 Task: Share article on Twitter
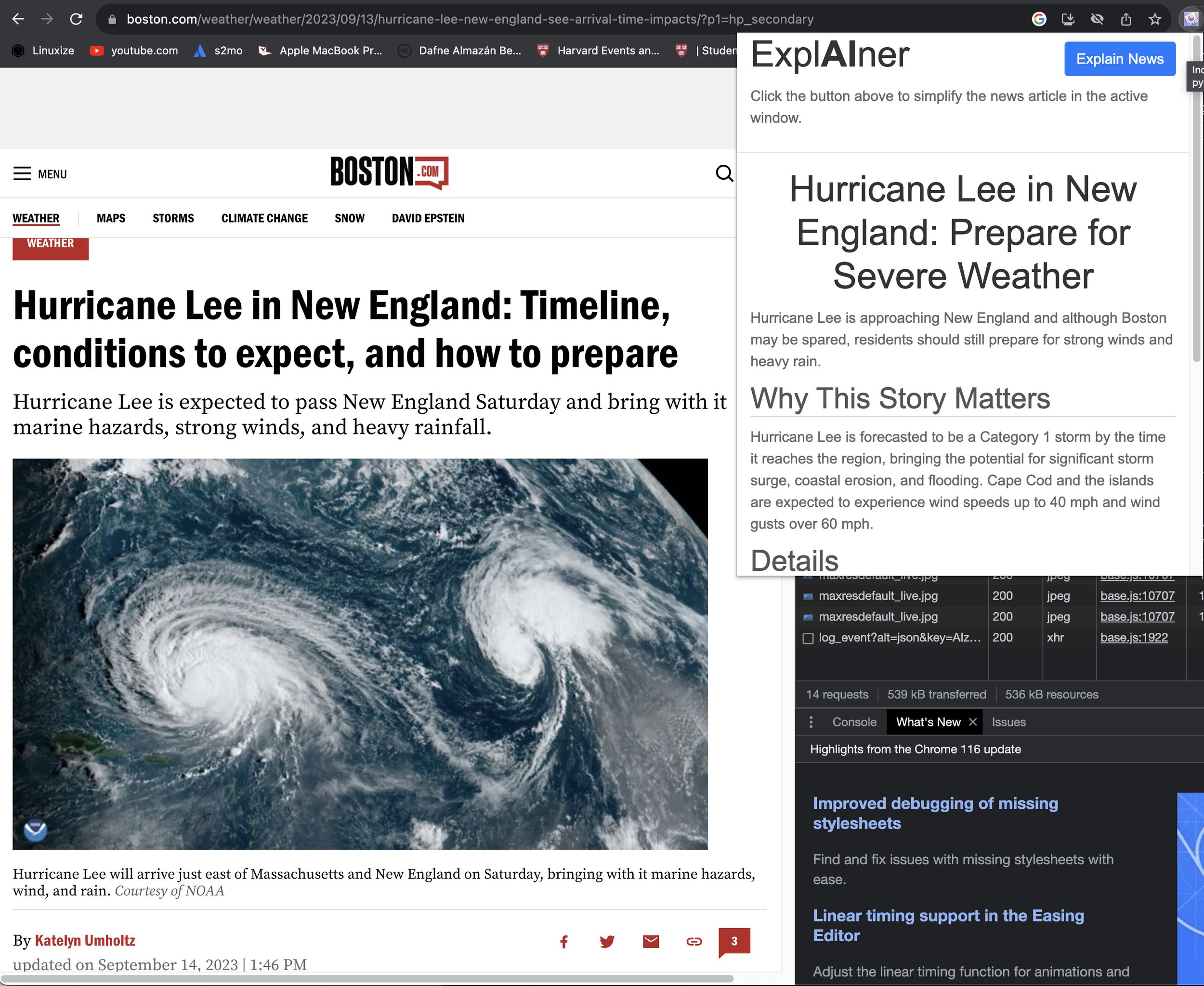click(606, 942)
